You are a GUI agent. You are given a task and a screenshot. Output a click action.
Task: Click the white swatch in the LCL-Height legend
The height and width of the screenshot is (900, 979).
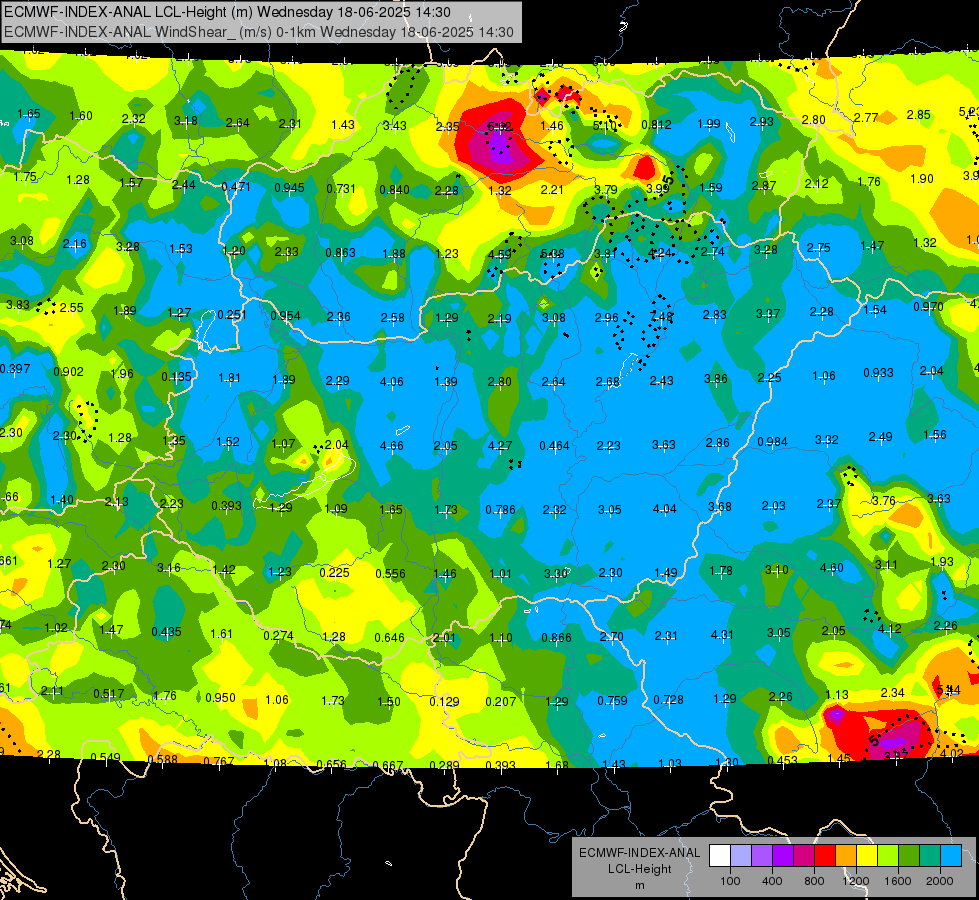[720, 856]
